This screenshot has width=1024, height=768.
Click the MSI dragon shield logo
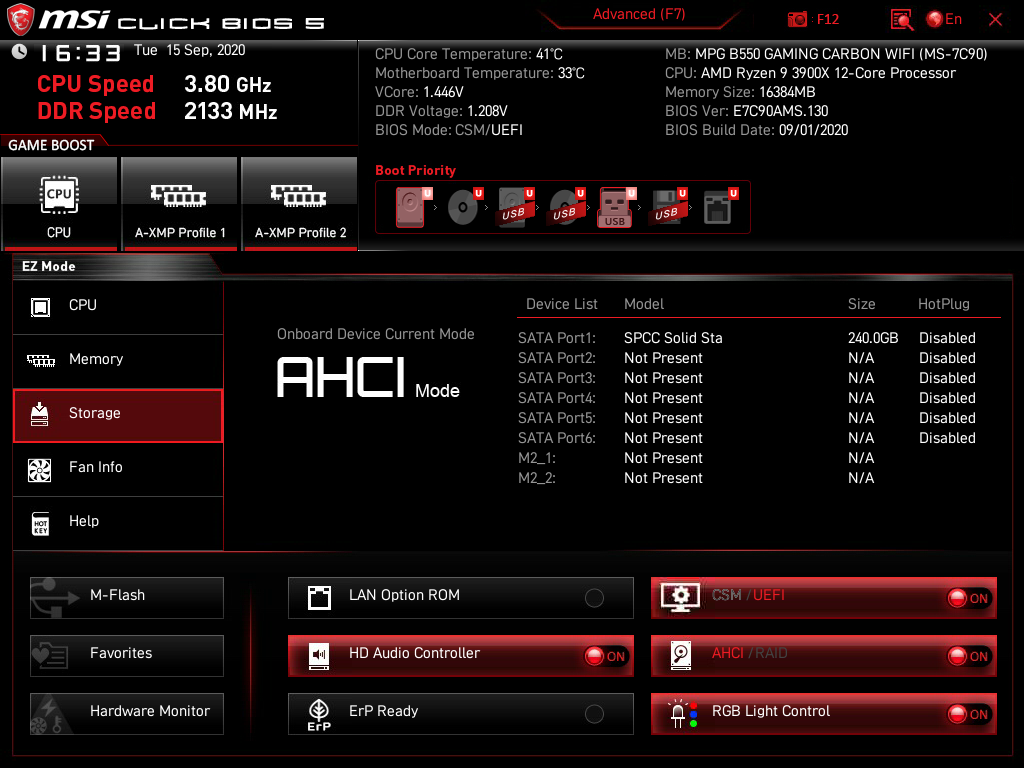[20, 19]
